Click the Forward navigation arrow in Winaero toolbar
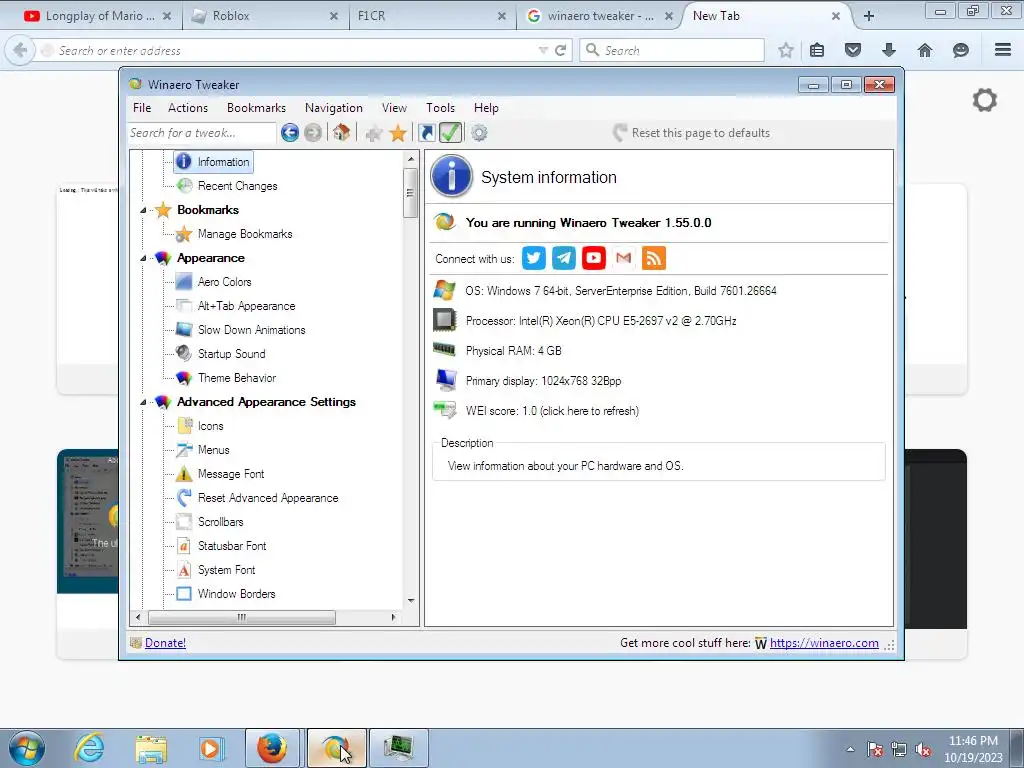The width and height of the screenshot is (1024, 768). coord(313,133)
